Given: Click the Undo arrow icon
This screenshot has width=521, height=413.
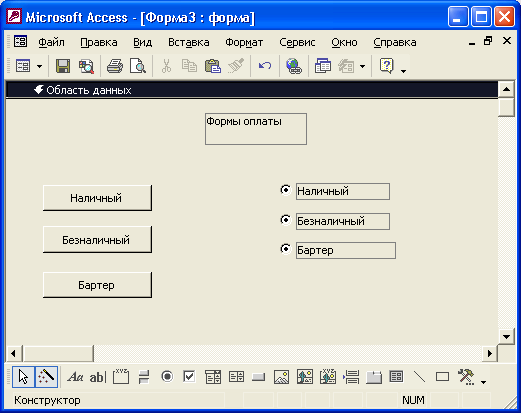Looking at the screenshot, I should click(x=265, y=66).
